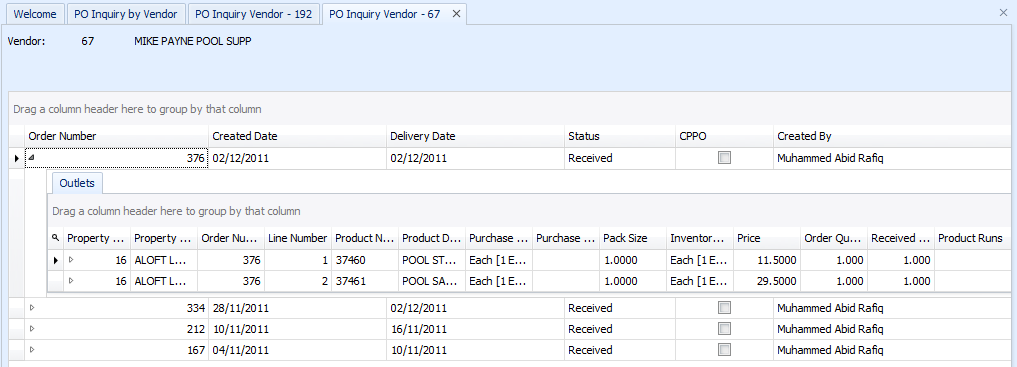The image size is (1017, 367).
Task: Sort Outlets grid by Price header
Action: pos(767,238)
